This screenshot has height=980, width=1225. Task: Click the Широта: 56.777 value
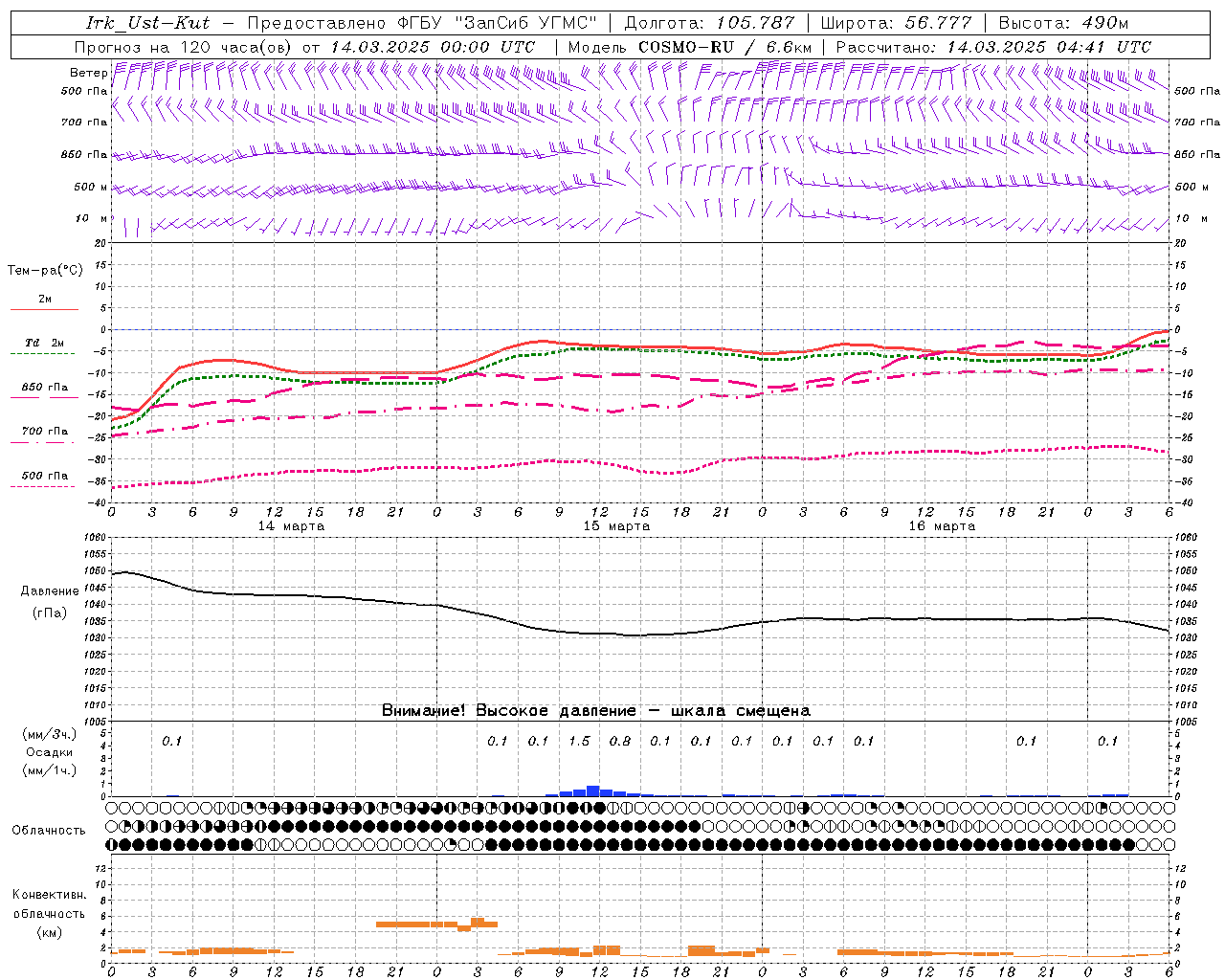pos(896,23)
